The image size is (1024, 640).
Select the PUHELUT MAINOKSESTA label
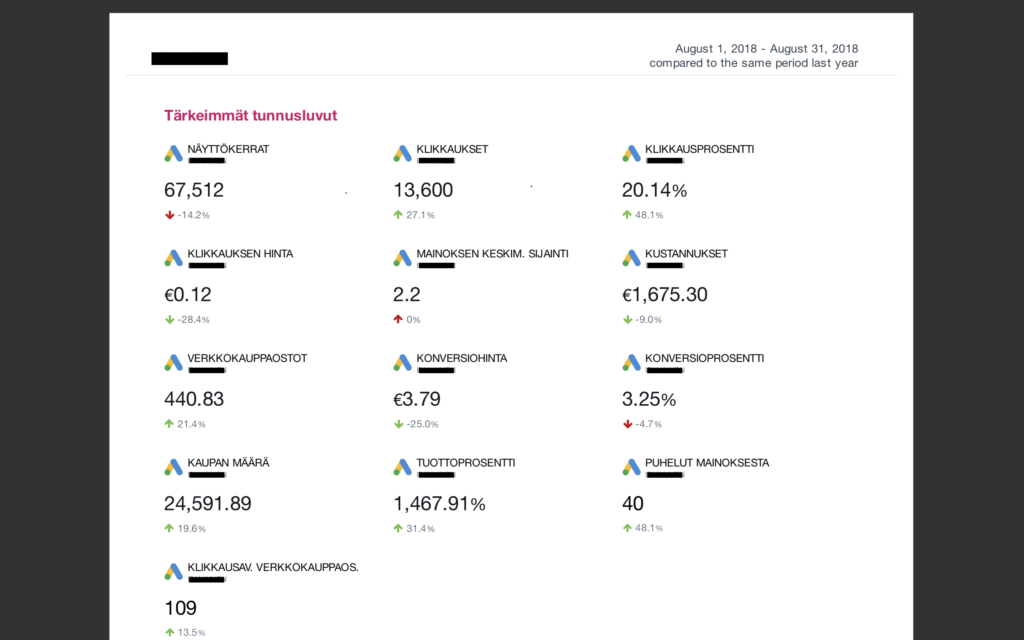pos(707,462)
